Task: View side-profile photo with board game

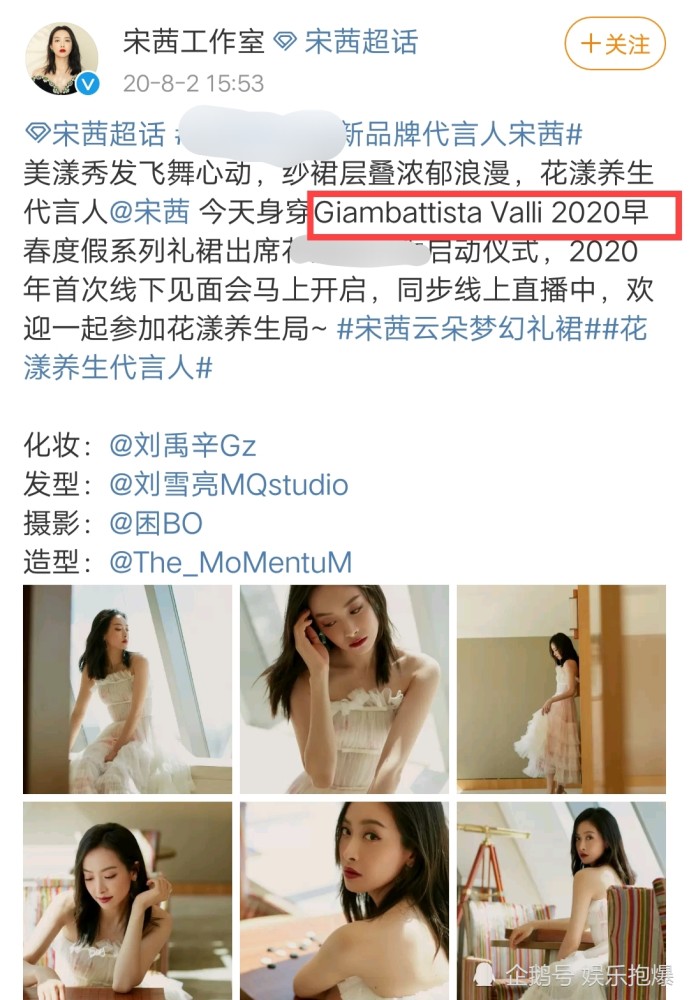Action: click(x=344, y=901)
